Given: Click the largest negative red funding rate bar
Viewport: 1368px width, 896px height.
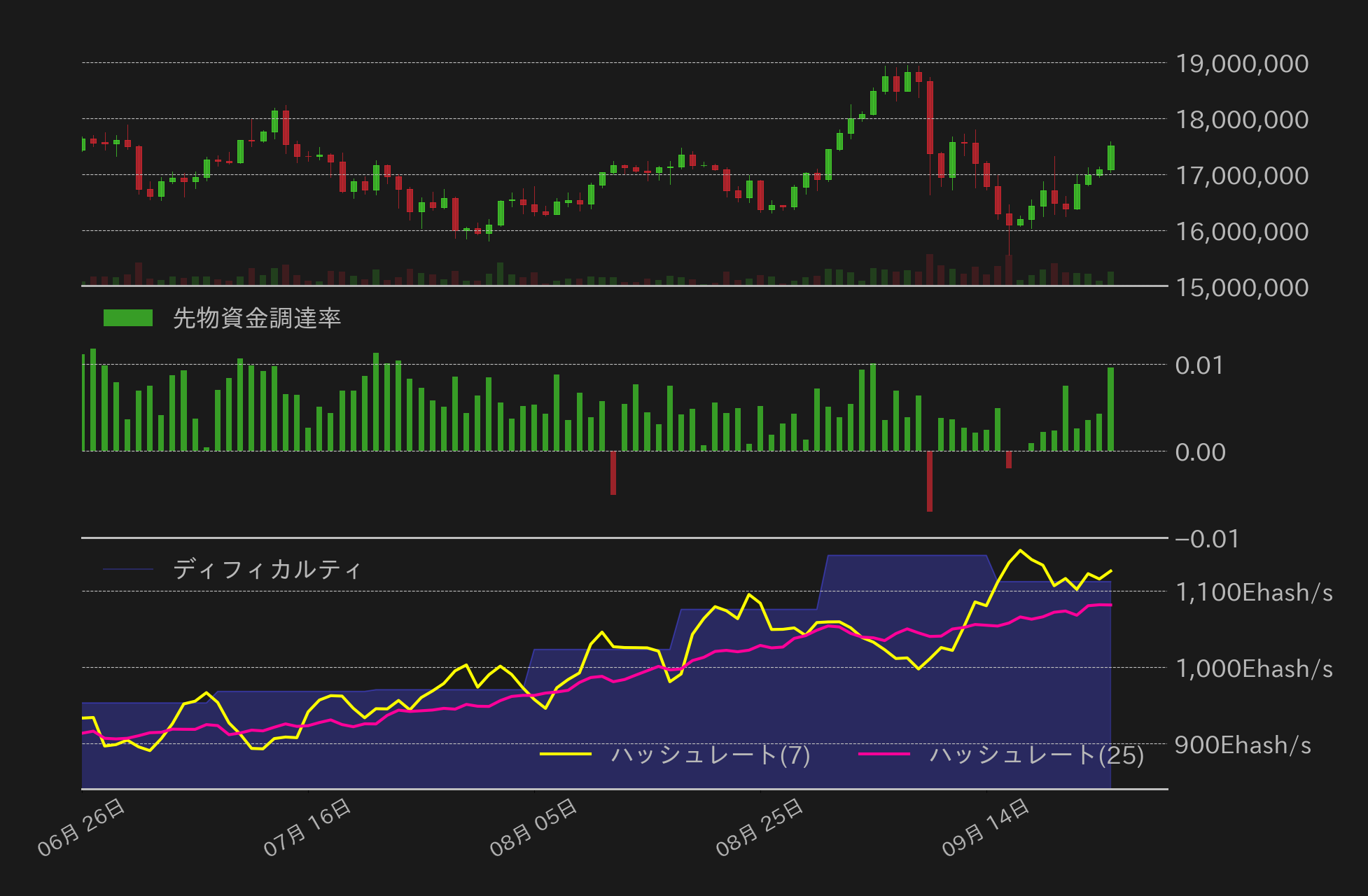Looking at the screenshot, I should click(930, 482).
